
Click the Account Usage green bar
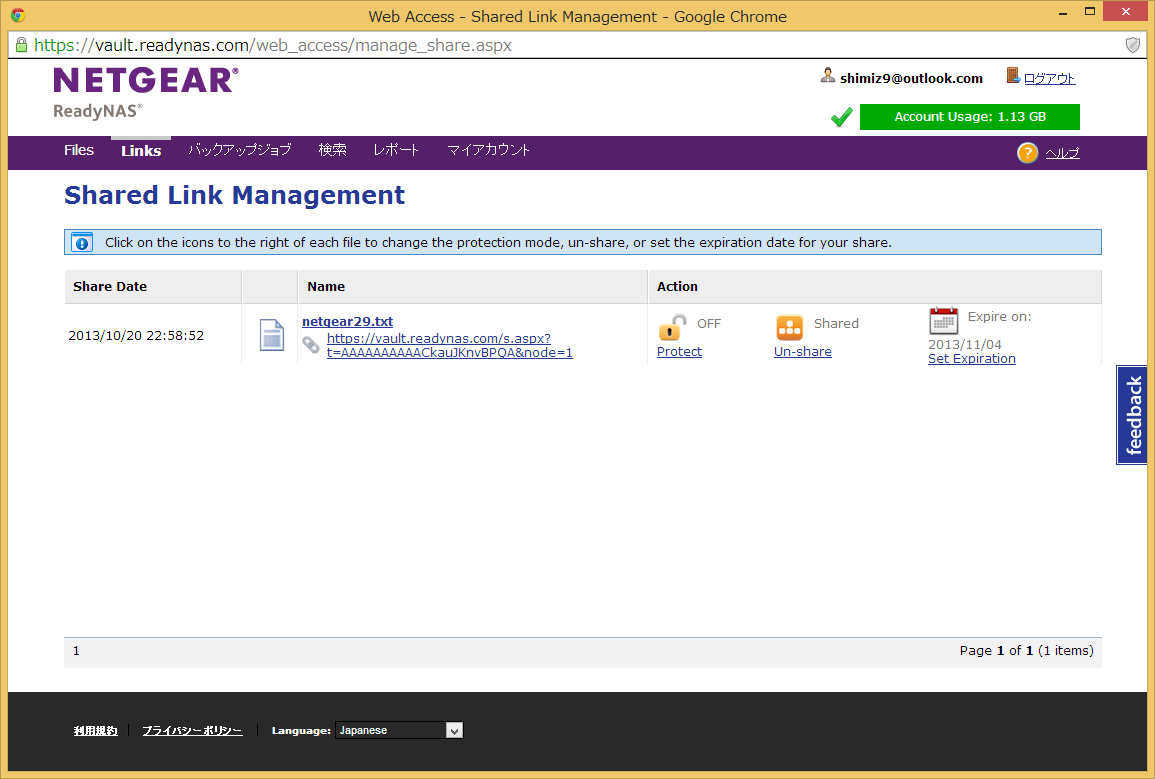(x=969, y=117)
